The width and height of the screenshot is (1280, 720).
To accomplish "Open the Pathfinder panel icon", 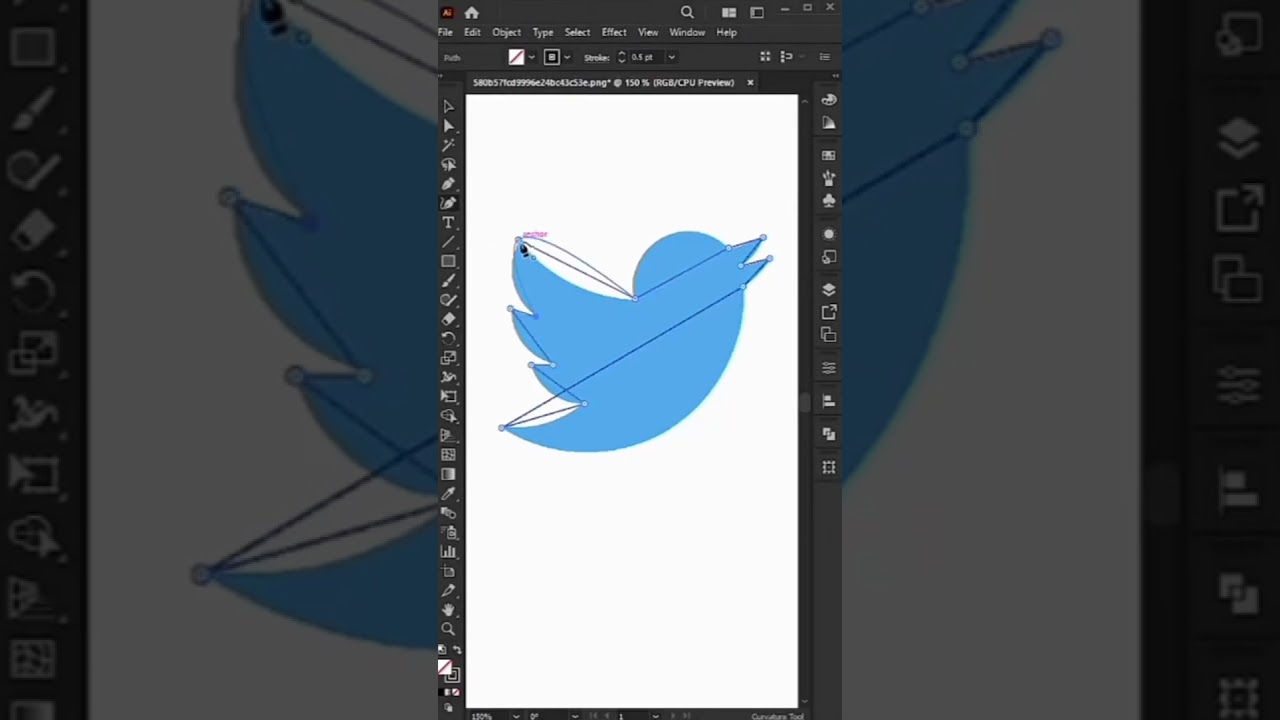I will tap(829, 434).
